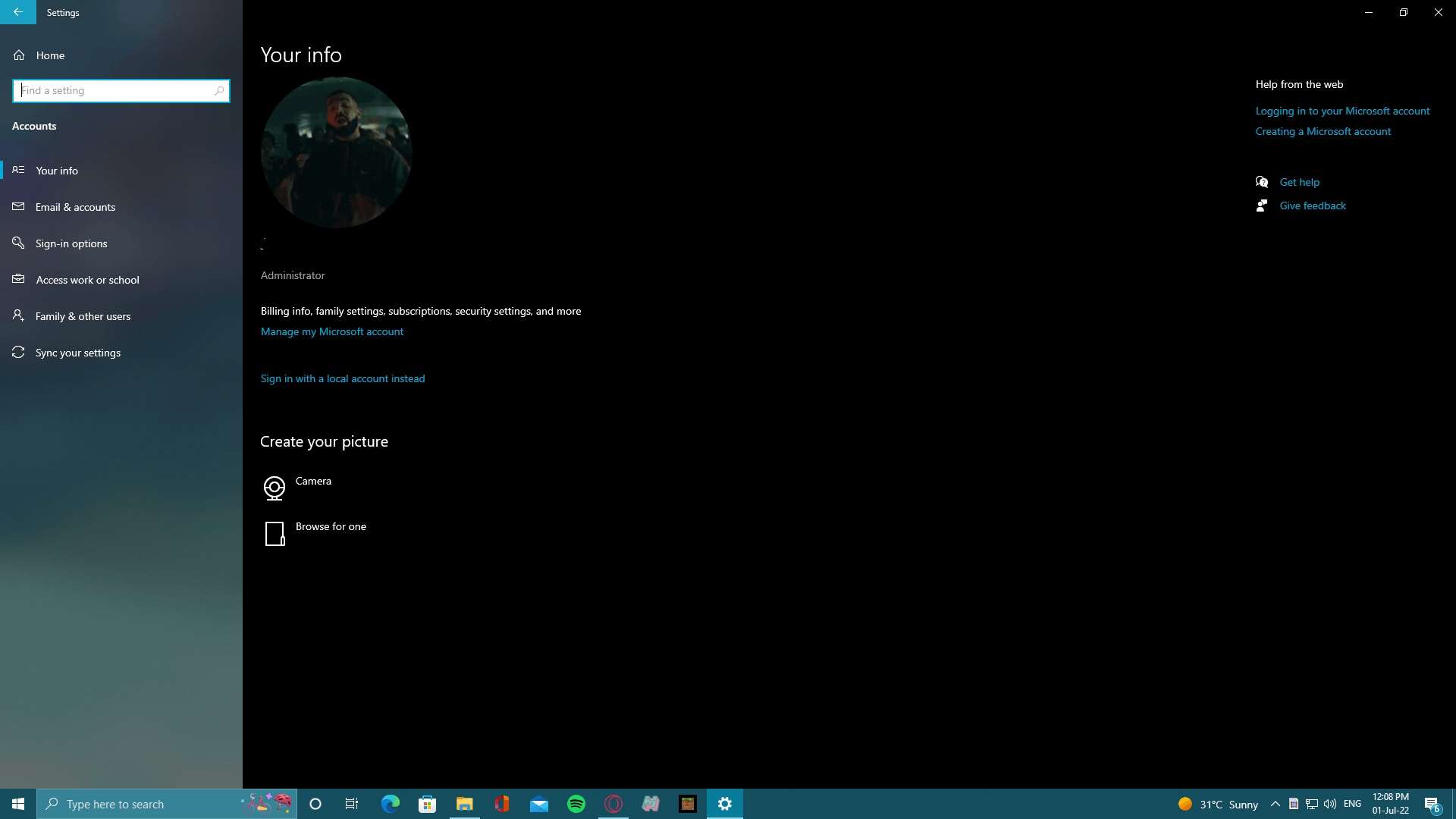This screenshot has width=1456, height=819.
Task: Open the Microsoft Store icon
Action: [x=427, y=803]
